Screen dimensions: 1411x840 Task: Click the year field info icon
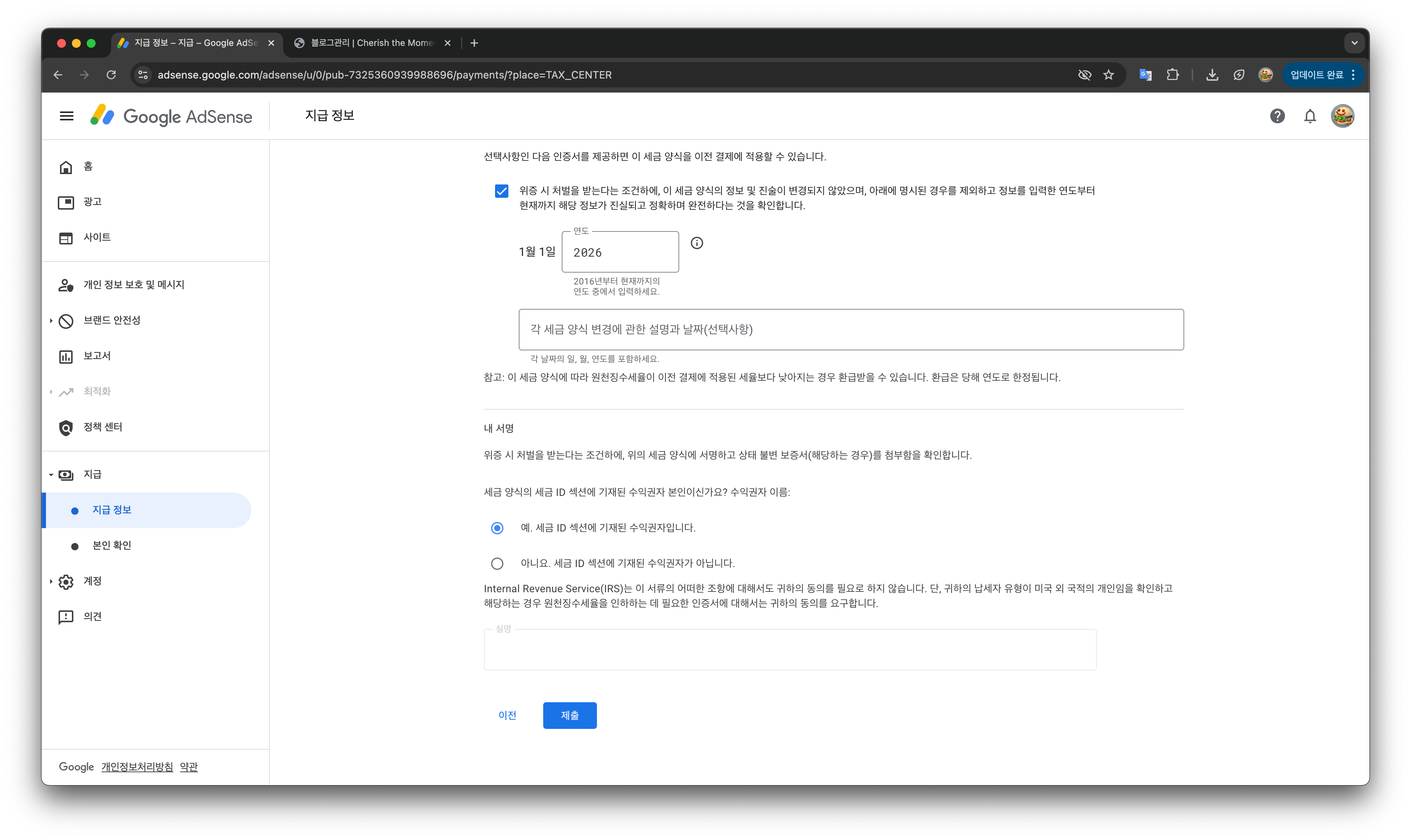click(x=697, y=243)
